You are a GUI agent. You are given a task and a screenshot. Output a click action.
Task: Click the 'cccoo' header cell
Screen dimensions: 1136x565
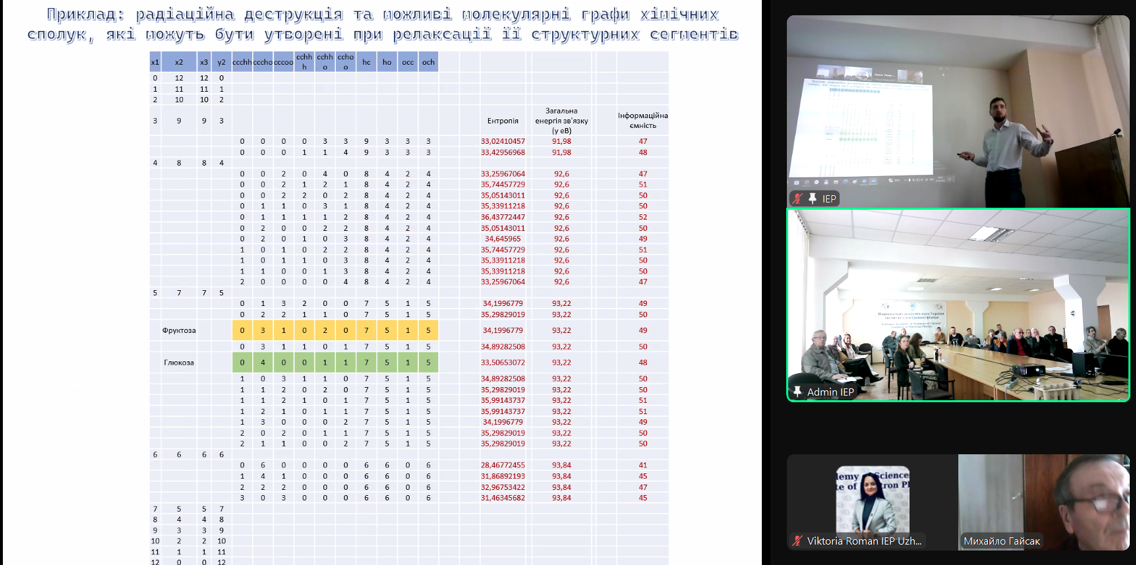pyautogui.click(x=284, y=62)
